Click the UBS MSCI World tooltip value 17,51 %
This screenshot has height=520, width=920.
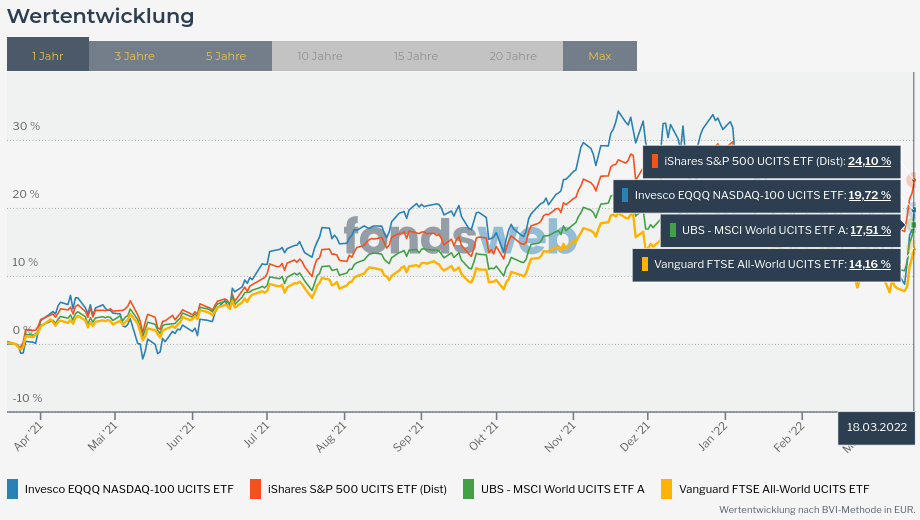(870, 230)
